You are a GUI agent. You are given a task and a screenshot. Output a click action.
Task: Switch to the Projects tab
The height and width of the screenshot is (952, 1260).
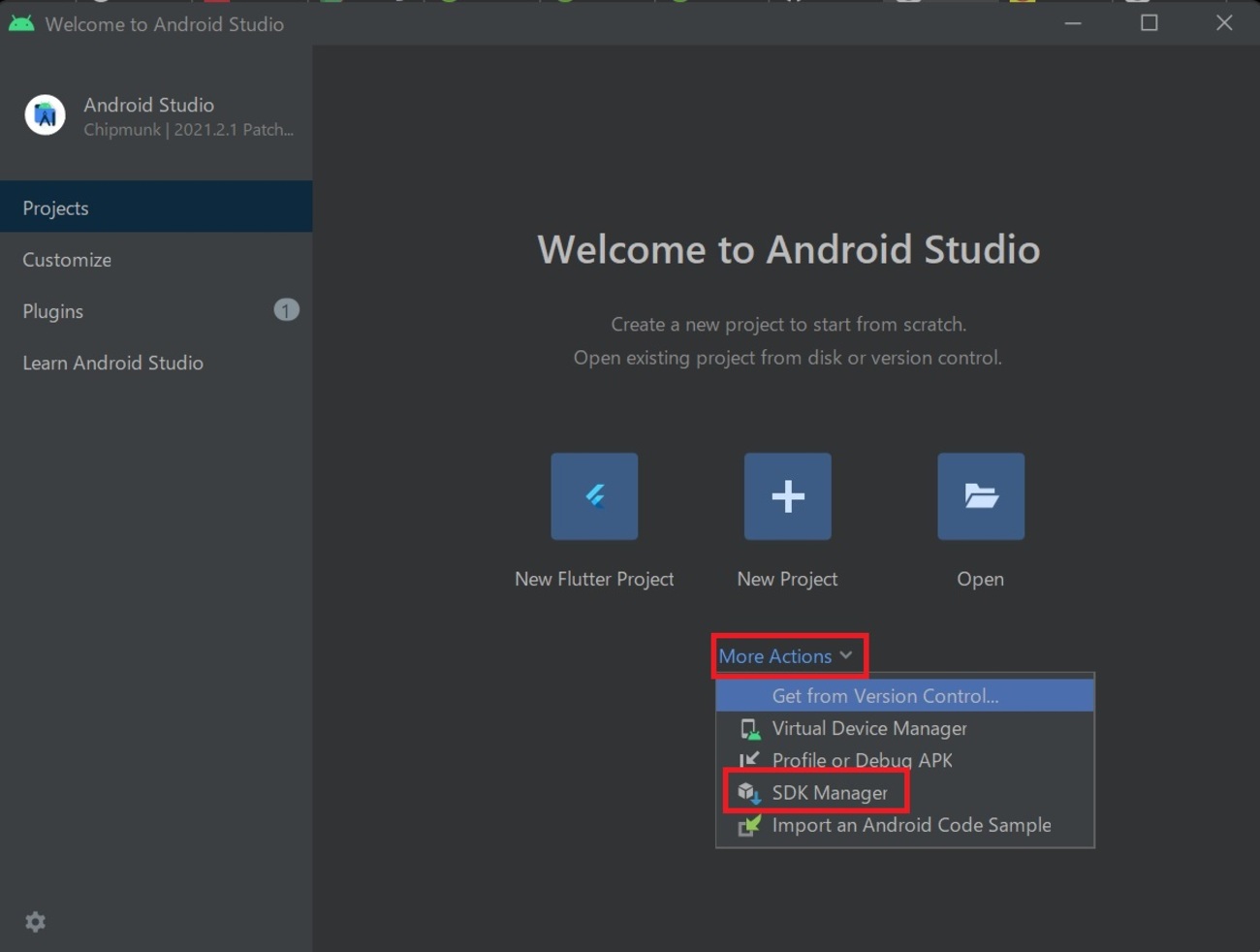(x=56, y=208)
